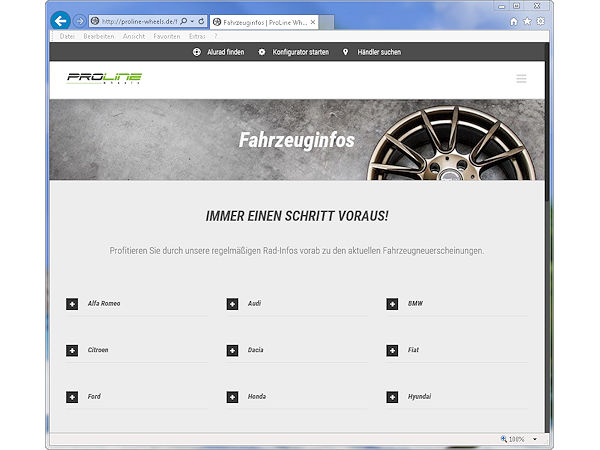This screenshot has width=600, height=450.
Task: Click the Alfa Romeo label
Action: pos(104,303)
